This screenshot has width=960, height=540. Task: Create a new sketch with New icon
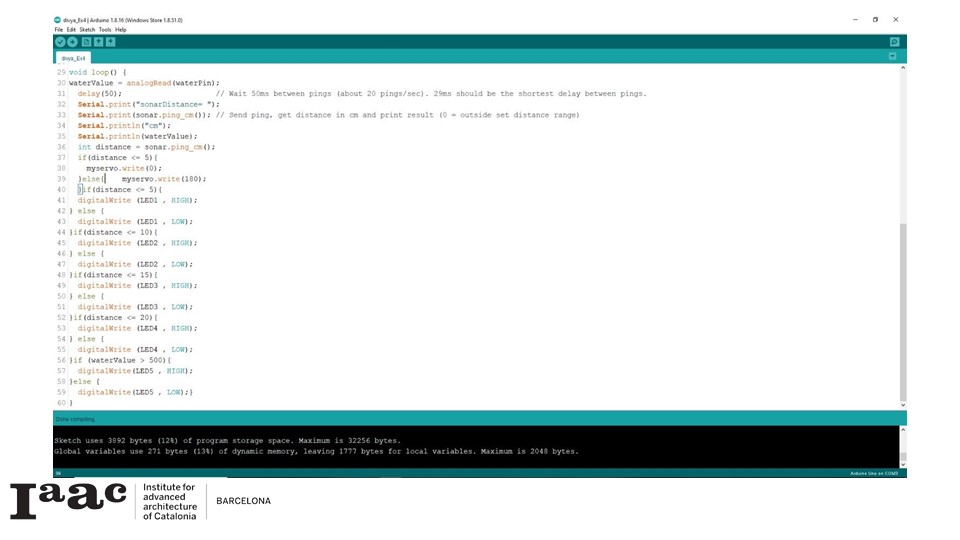[86, 42]
